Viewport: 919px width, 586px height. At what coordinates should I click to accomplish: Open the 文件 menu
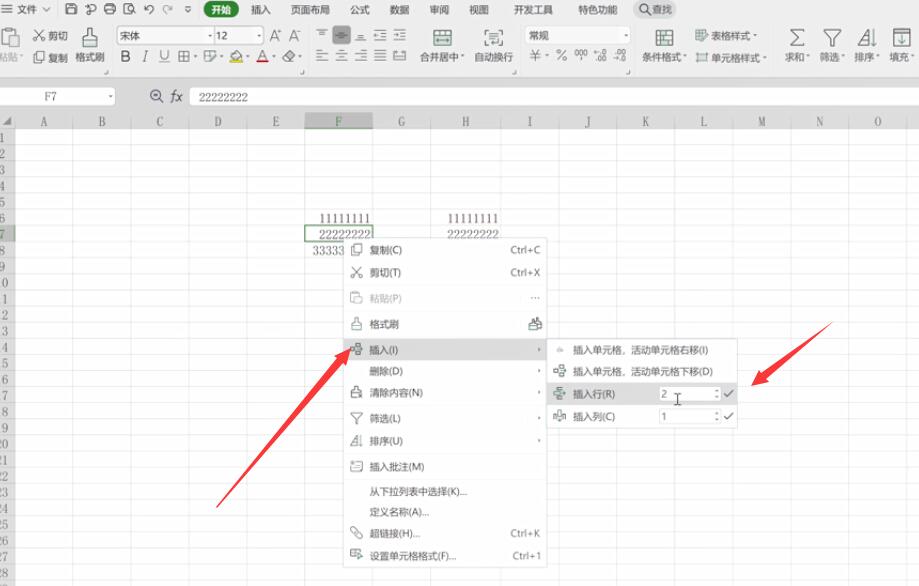point(26,9)
